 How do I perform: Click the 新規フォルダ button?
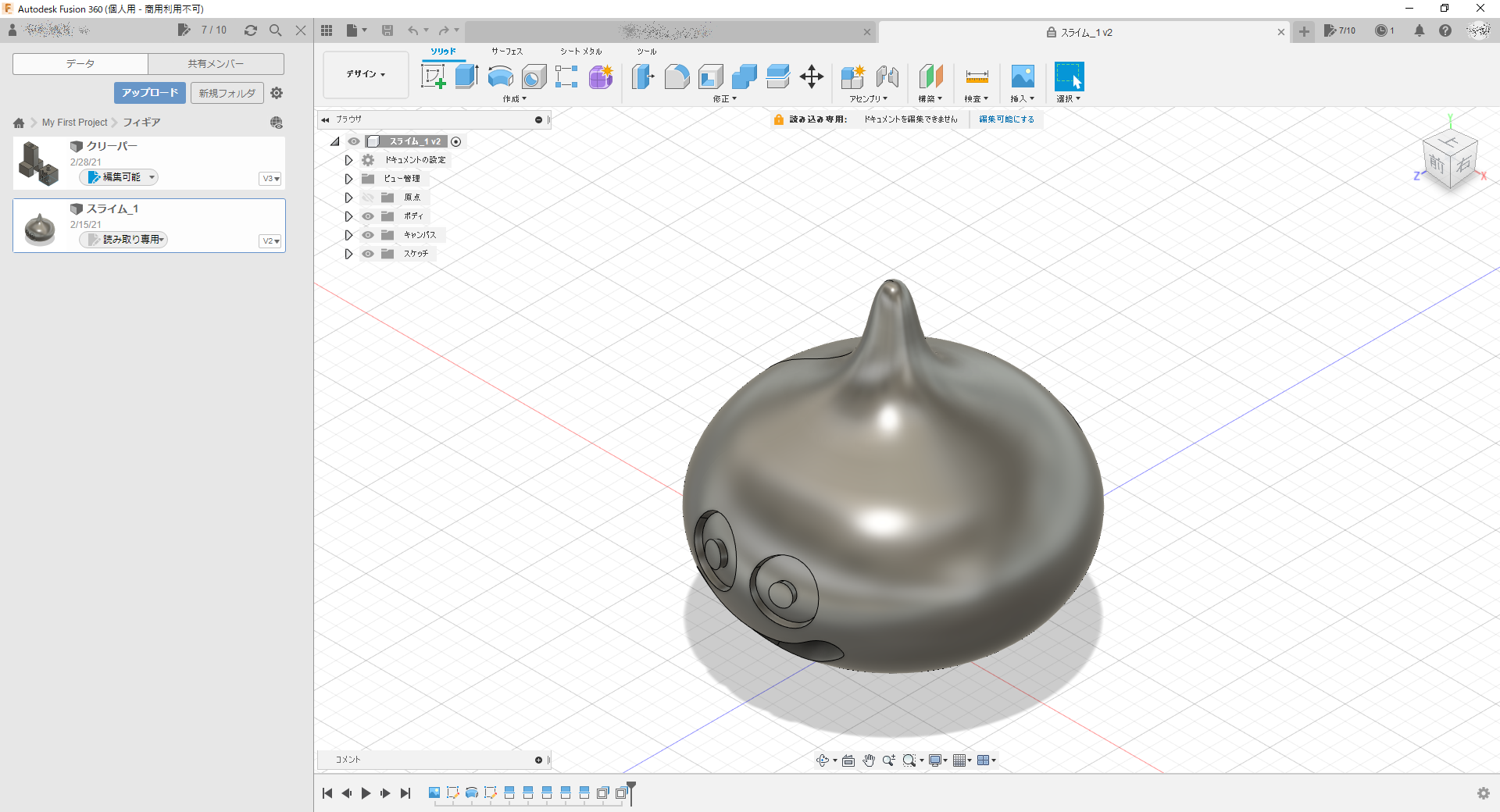click(x=227, y=93)
